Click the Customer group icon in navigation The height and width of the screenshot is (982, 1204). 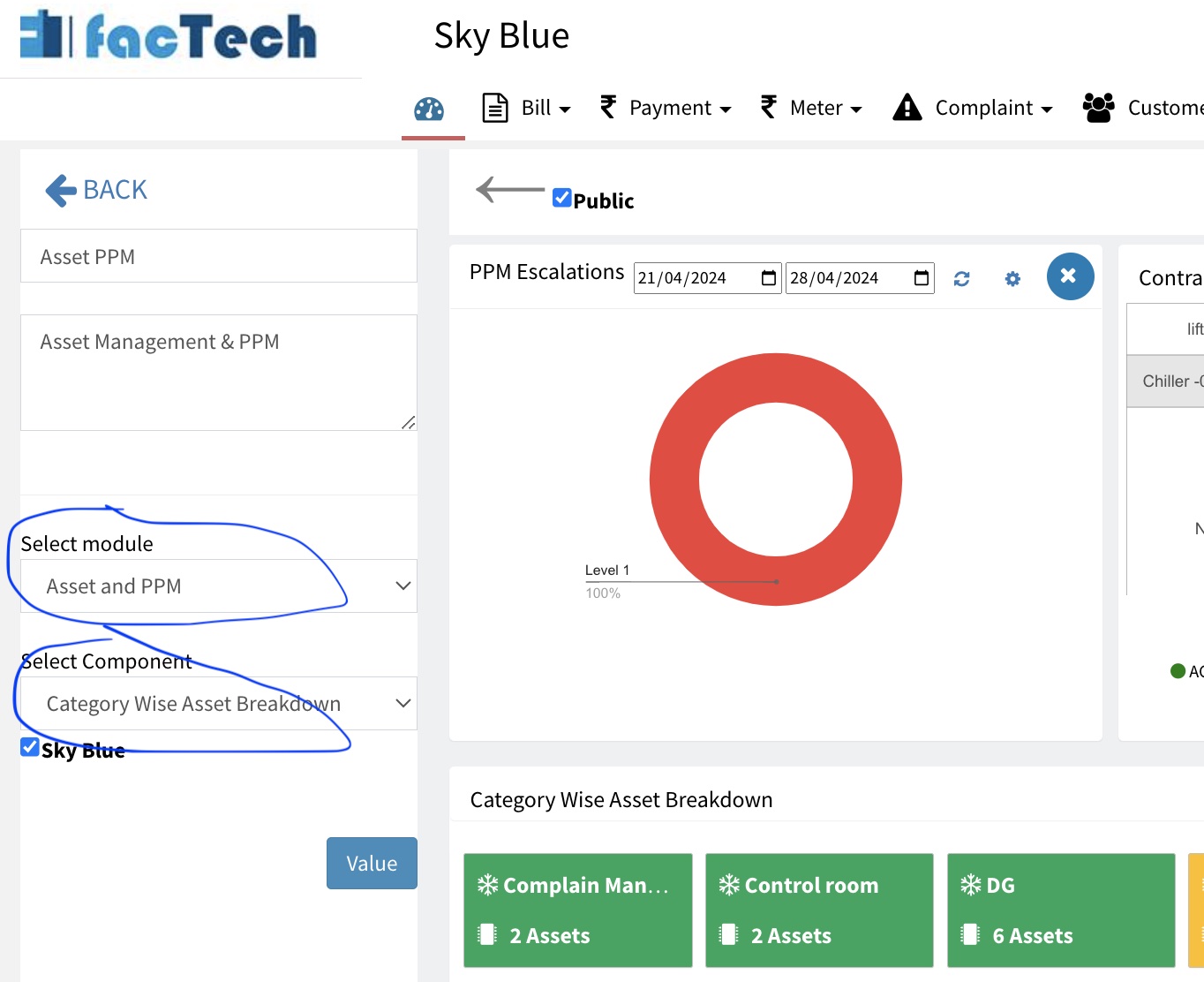coord(1097,107)
